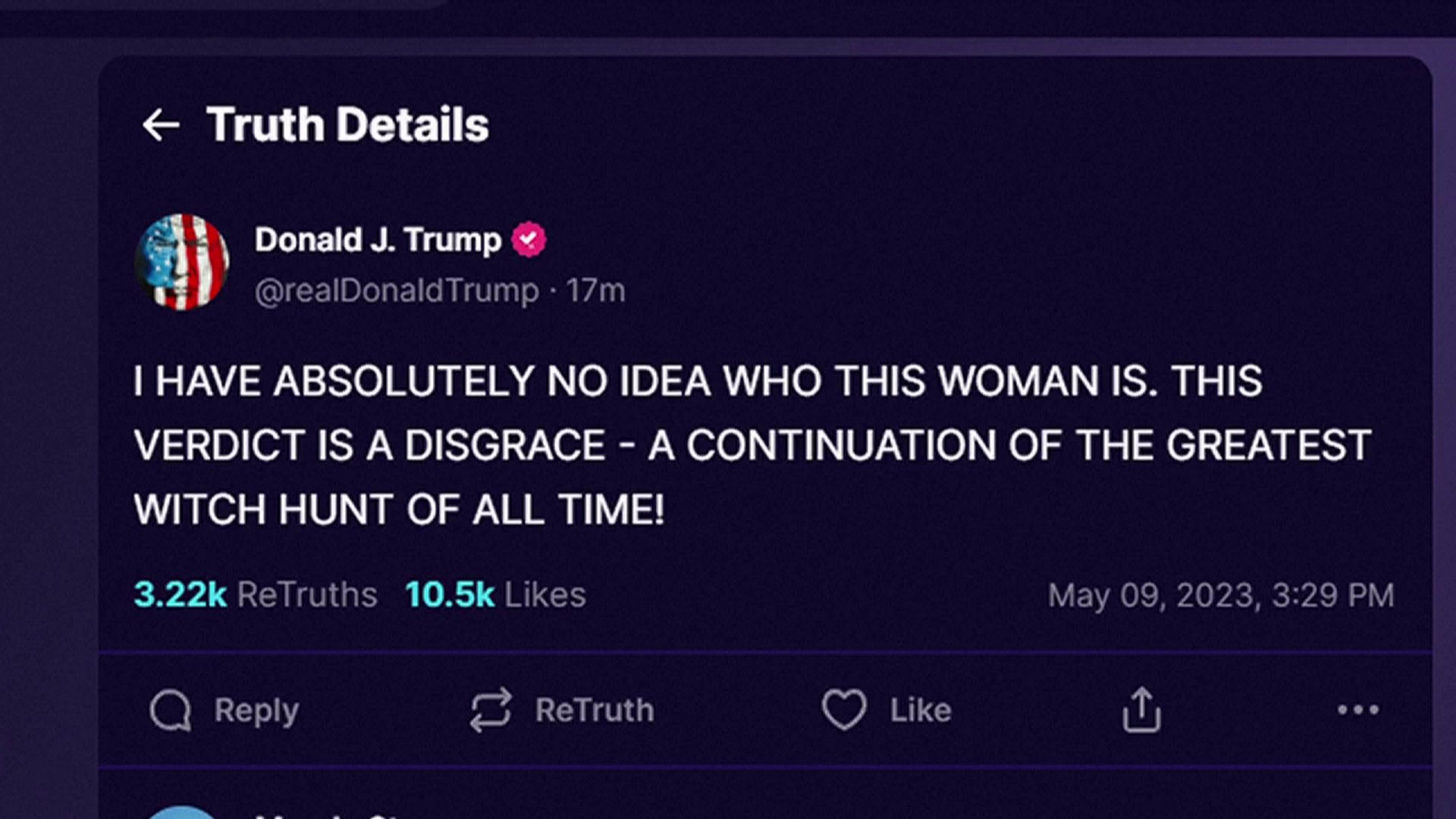1456x819 pixels.
Task: Click the ReTruth arrows icon
Action: point(490,710)
